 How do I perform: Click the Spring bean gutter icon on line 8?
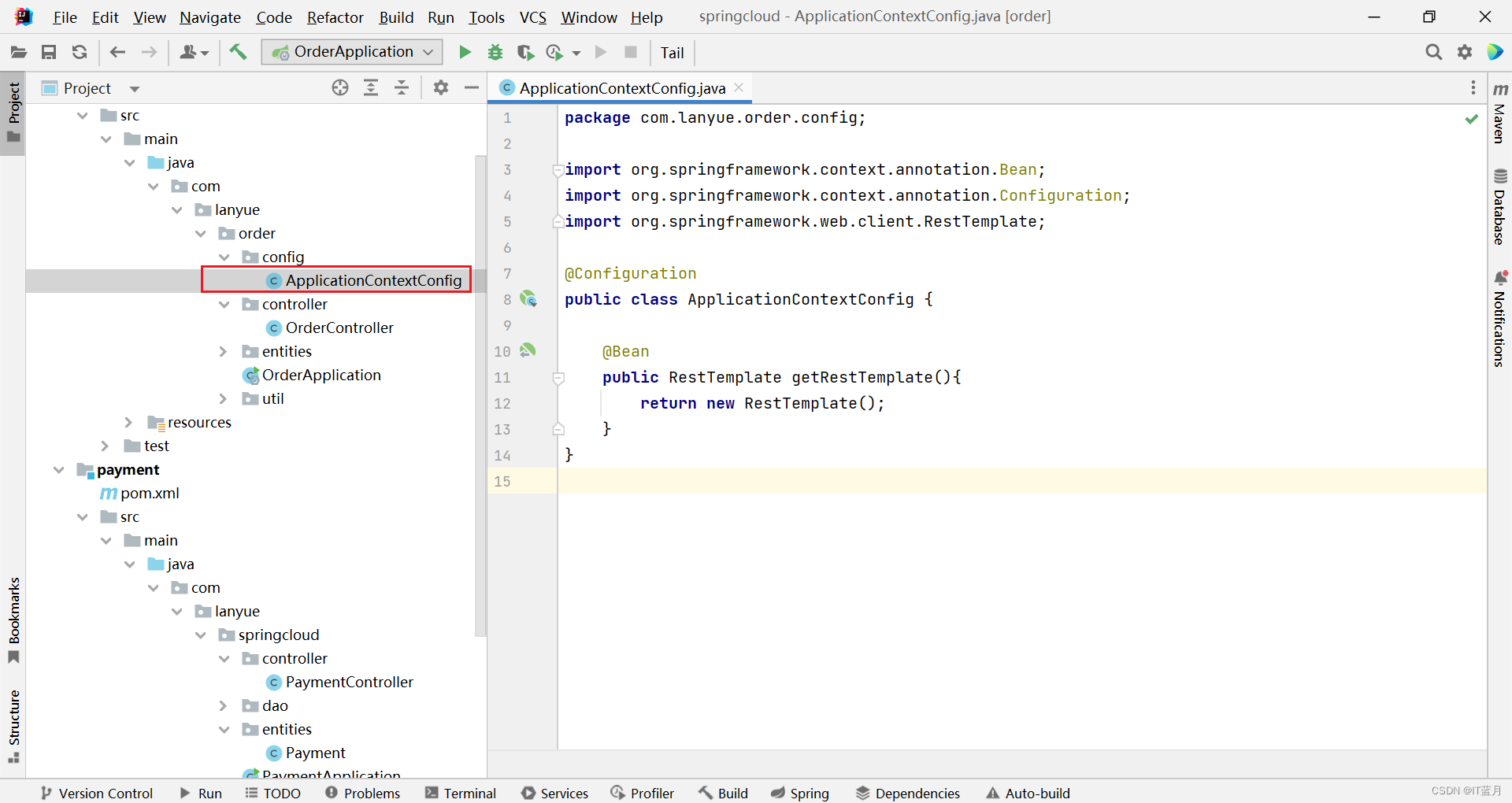tap(529, 299)
